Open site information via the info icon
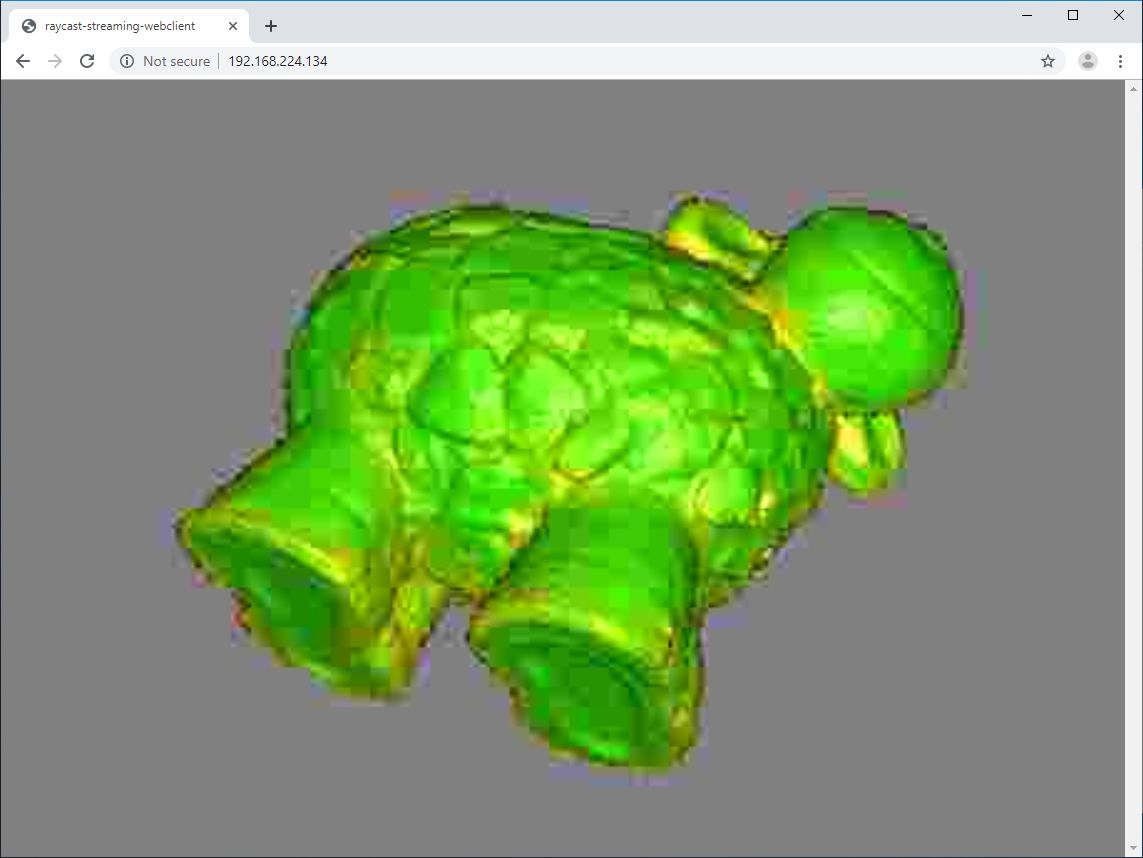This screenshot has width=1143, height=858. point(127,61)
